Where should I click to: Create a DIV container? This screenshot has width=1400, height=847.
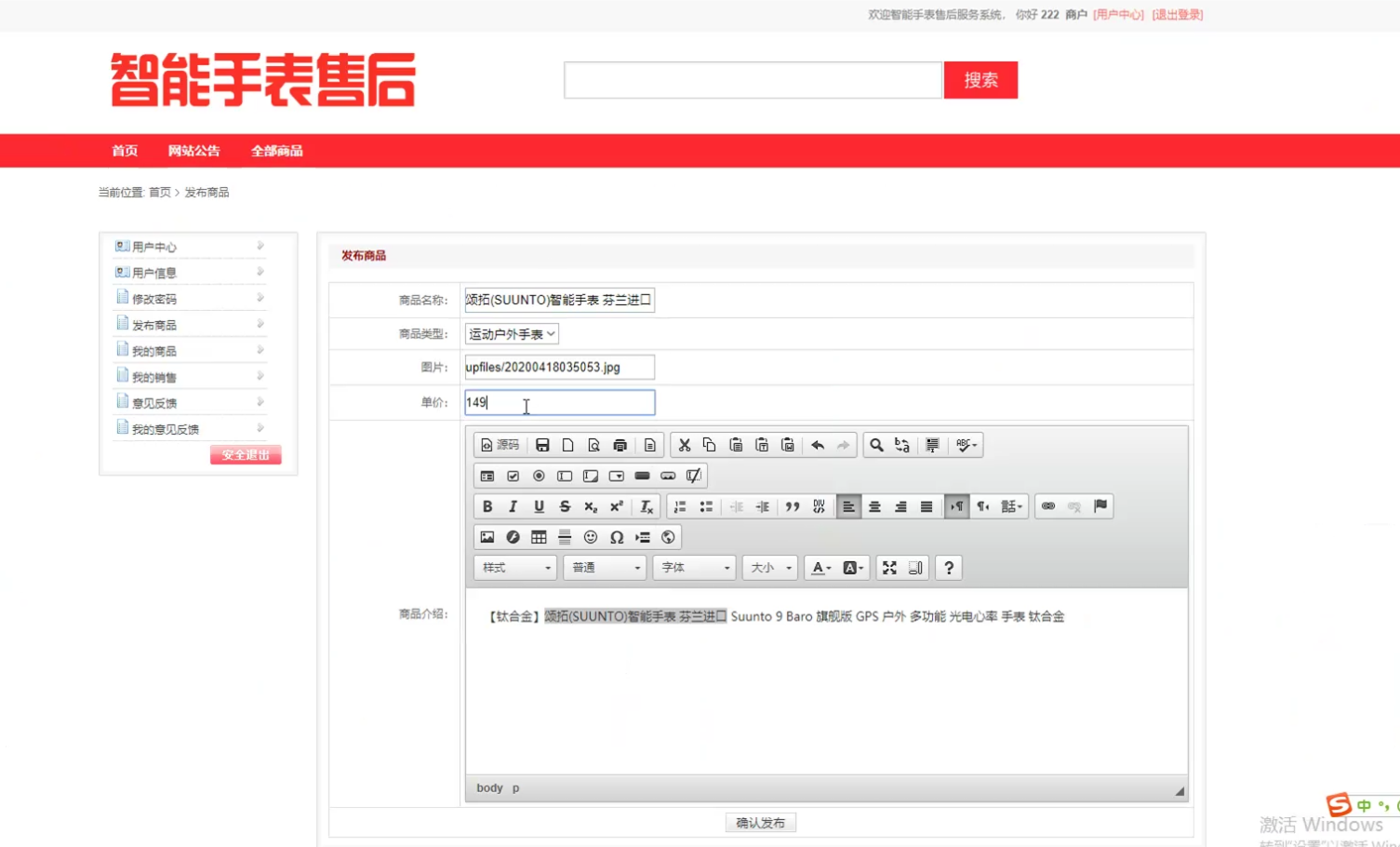point(819,506)
